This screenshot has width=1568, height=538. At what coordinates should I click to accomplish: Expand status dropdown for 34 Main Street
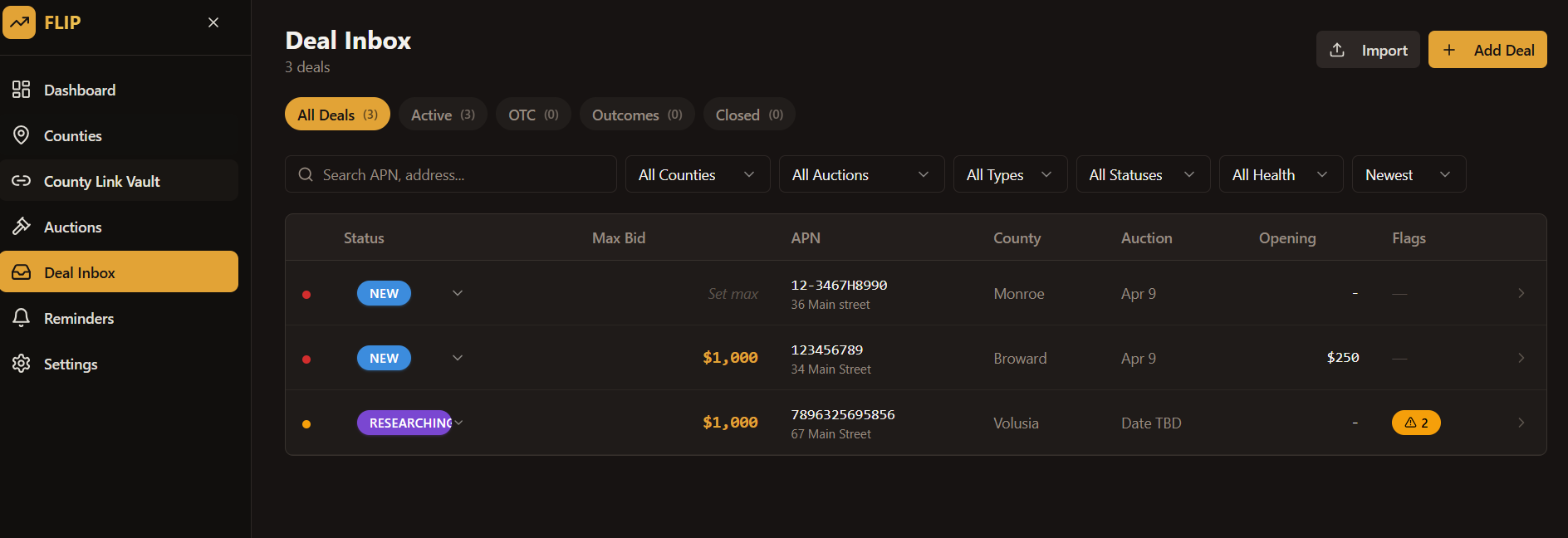tap(458, 358)
